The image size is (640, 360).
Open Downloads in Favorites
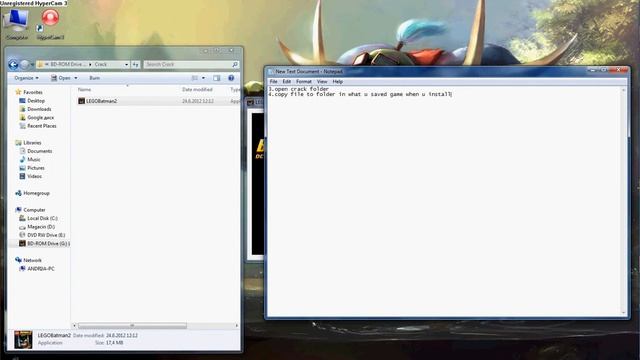(x=39, y=109)
